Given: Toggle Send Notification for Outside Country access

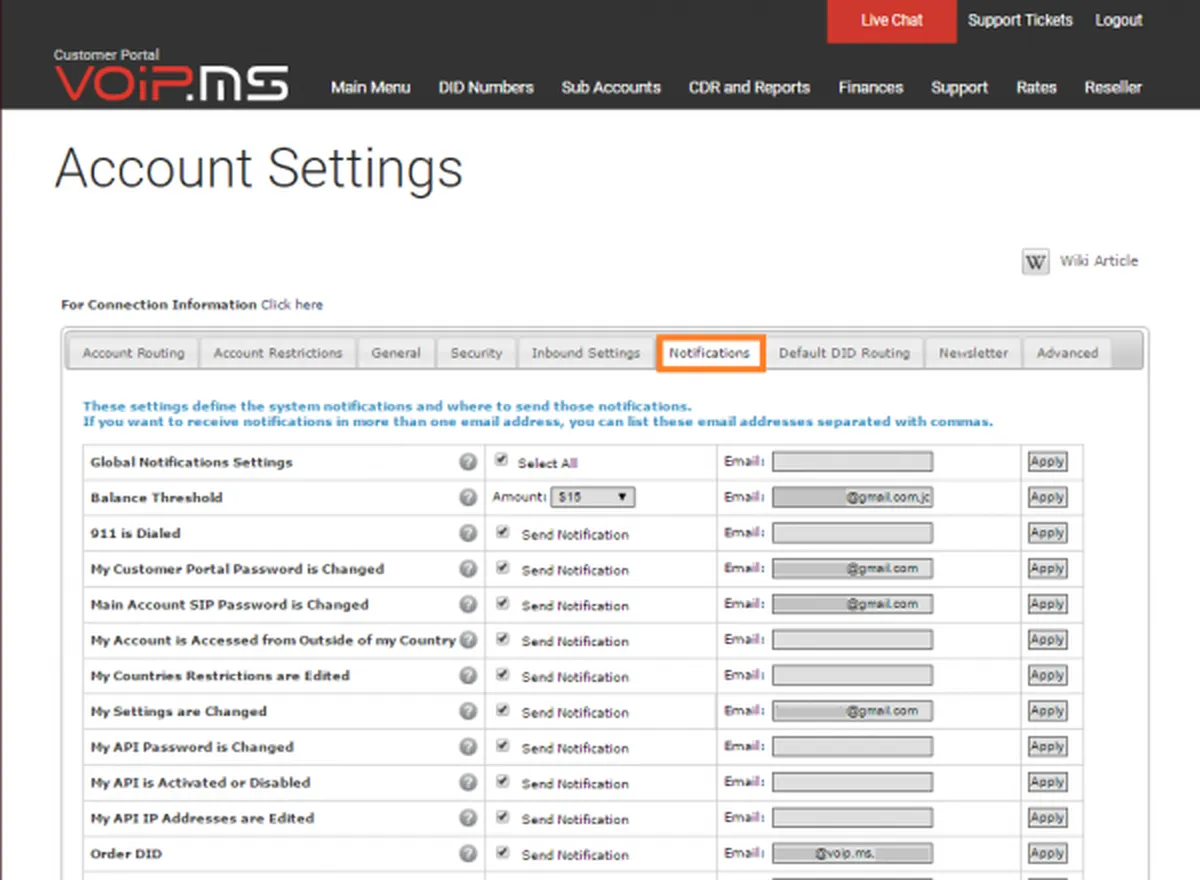Looking at the screenshot, I should click(502, 639).
